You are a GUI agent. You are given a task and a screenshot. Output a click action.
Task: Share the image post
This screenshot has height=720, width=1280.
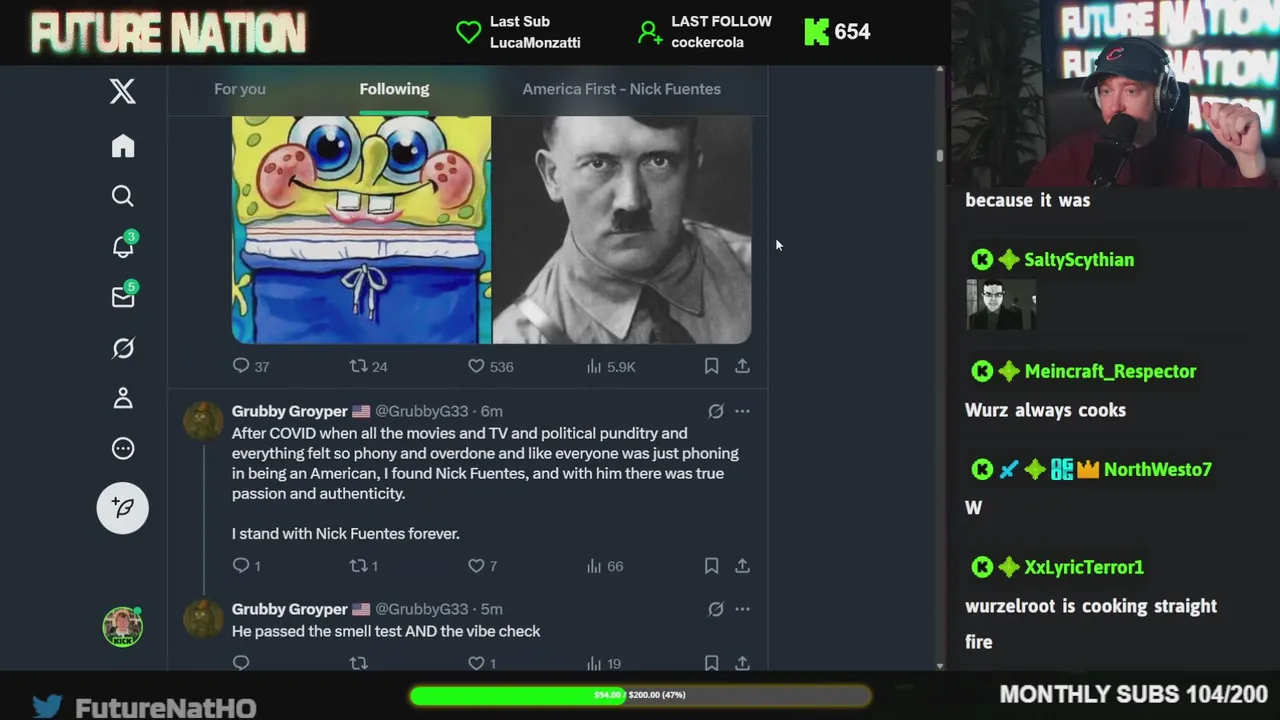point(742,366)
